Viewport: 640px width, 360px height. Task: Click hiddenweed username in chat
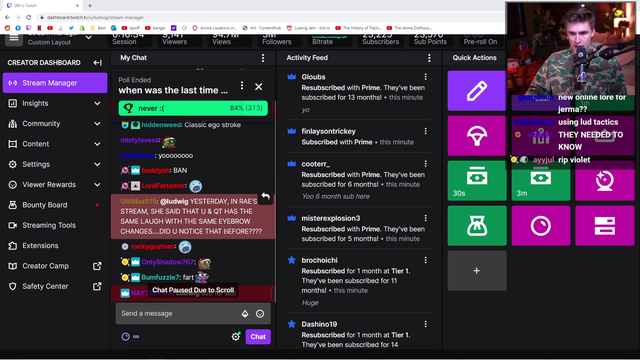[162, 125]
